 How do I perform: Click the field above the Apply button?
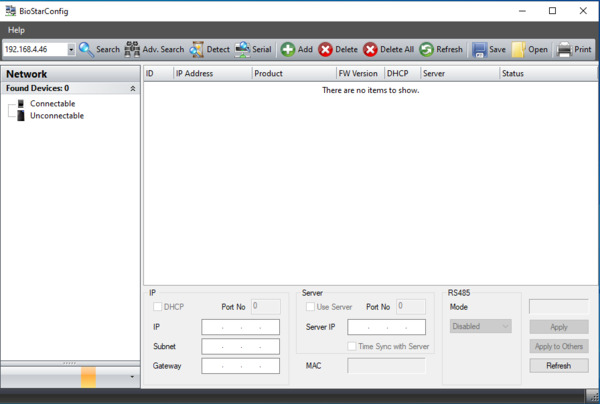pyautogui.click(x=559, y=306)
